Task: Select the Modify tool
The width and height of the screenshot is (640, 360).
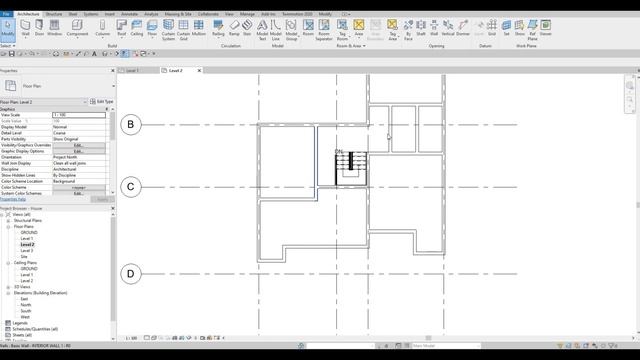Action: [x=8, y=29]
